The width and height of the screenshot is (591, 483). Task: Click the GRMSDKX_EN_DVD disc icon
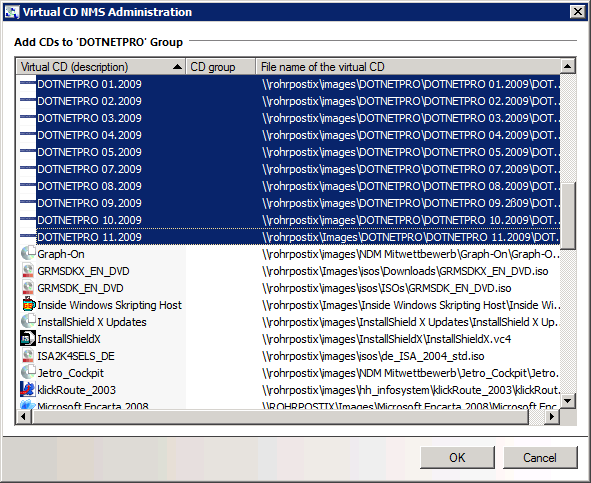click(x=28, y=270)
